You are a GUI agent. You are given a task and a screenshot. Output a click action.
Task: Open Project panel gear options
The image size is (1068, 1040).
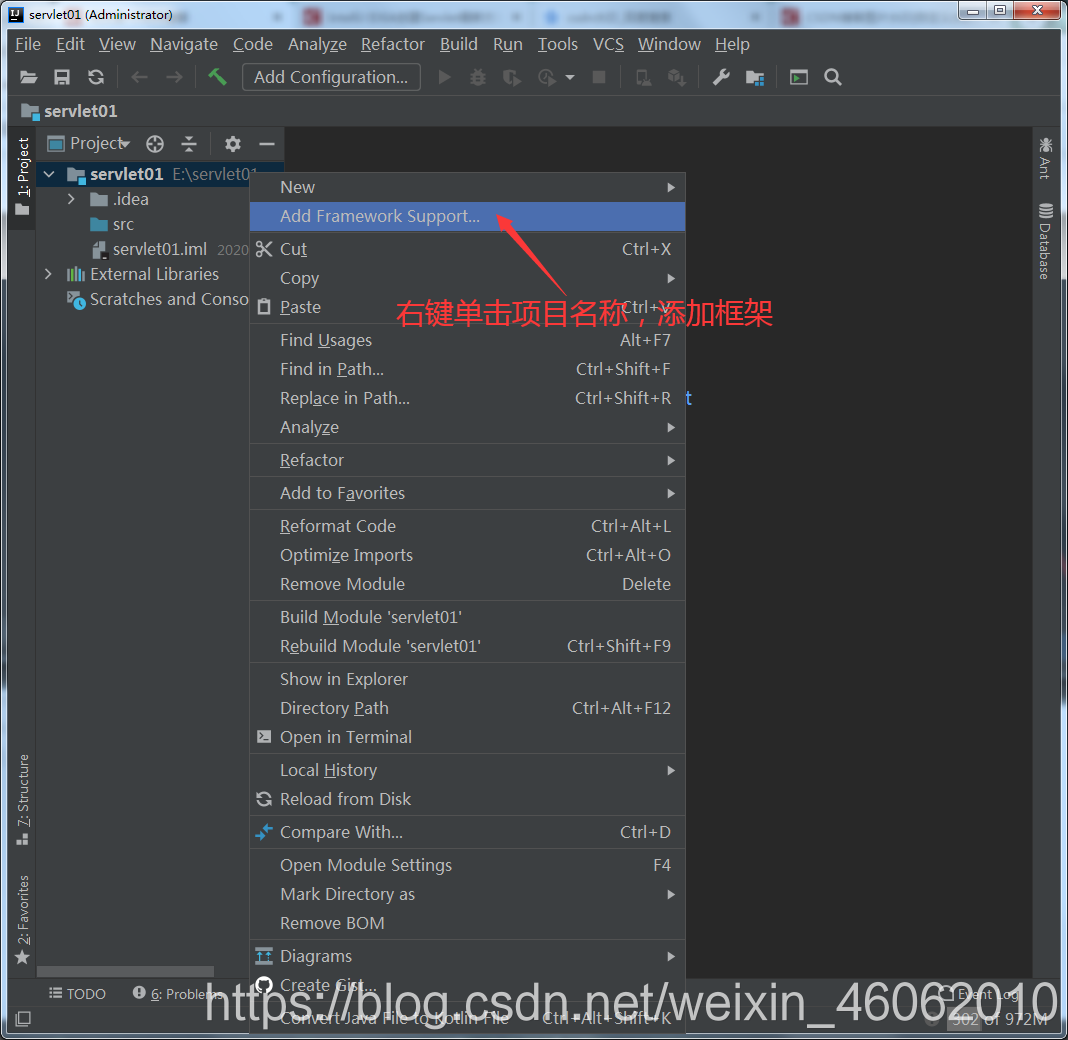pos(233,144)
